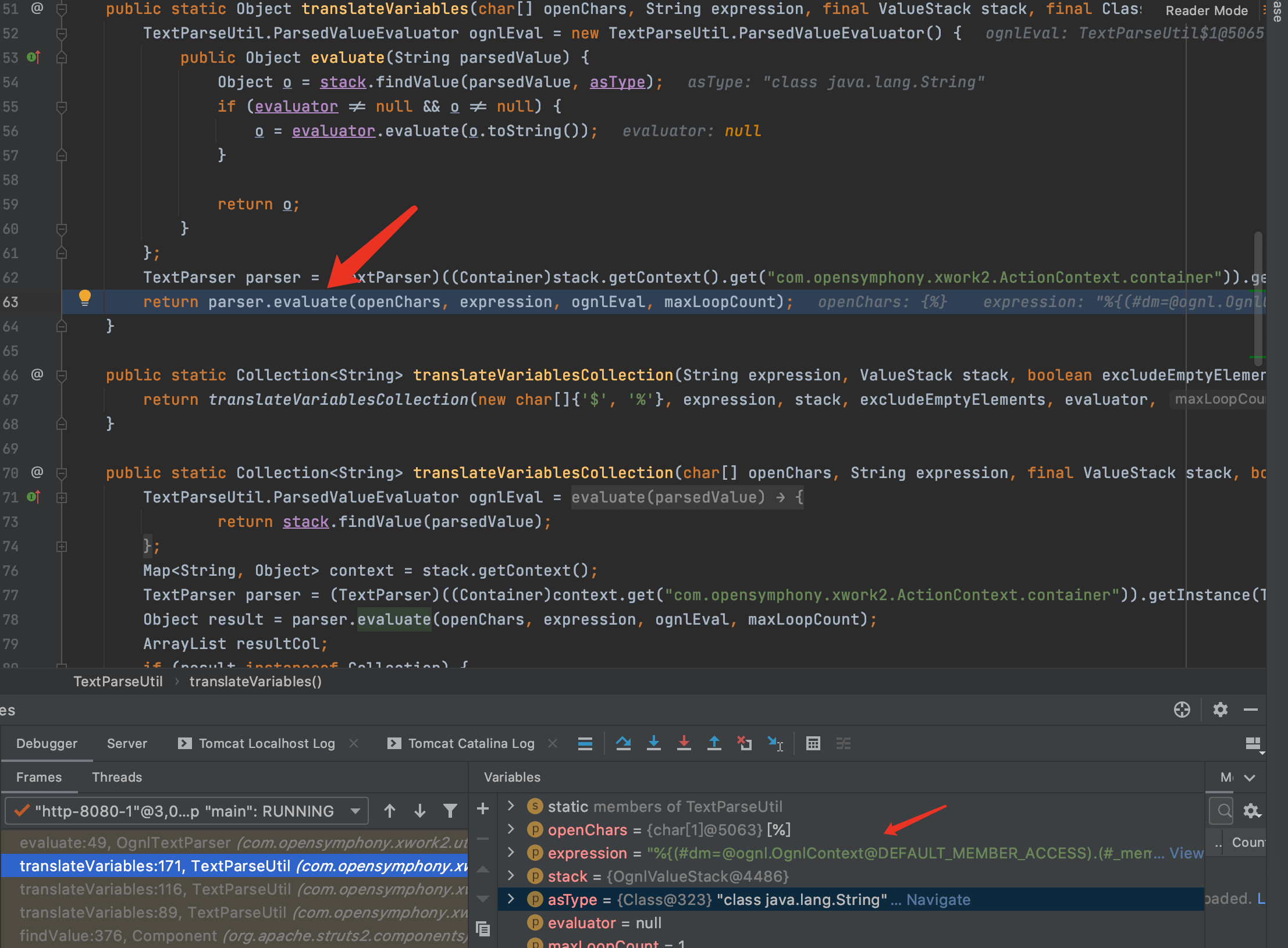Image resolution: width=1288 pixels, height=948 pixels.
Task: Hide the debug tool window with minus icon
Action: [1251, 710]
